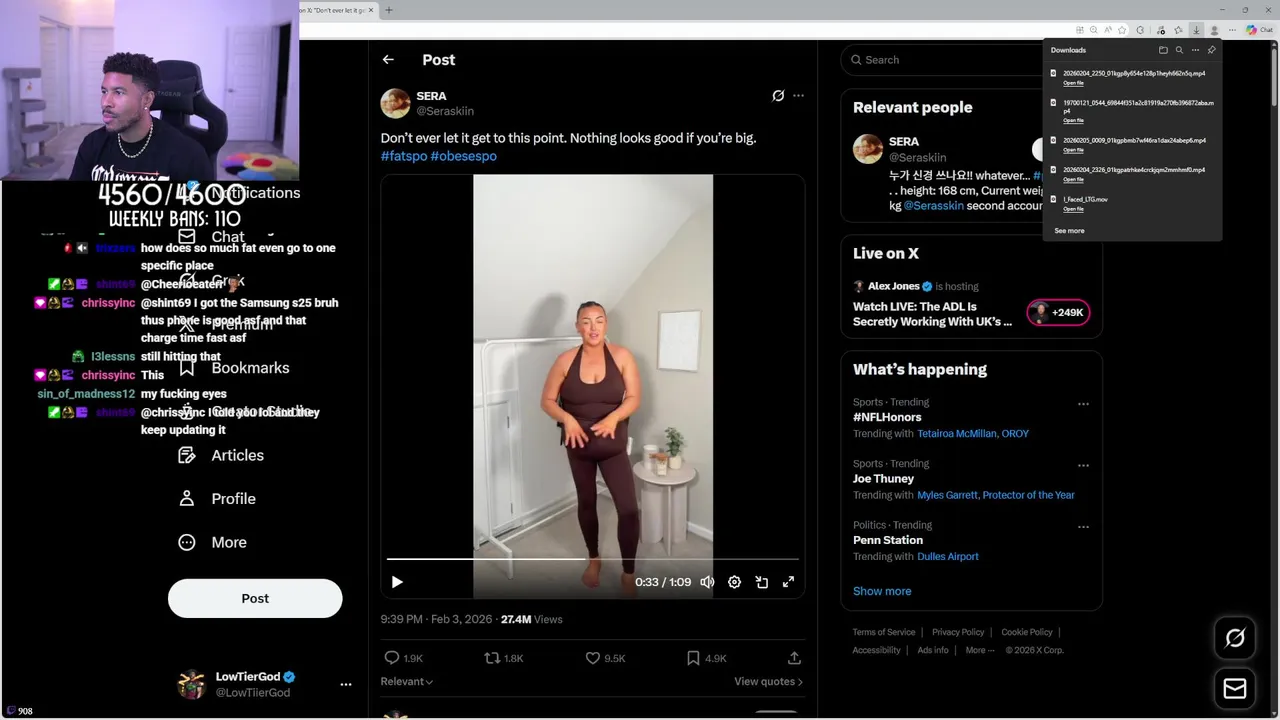The height and width of the screenshot is (720, 1280).
Task: Expand the Relevant replies sort dropdown
Action: (406, 682)
